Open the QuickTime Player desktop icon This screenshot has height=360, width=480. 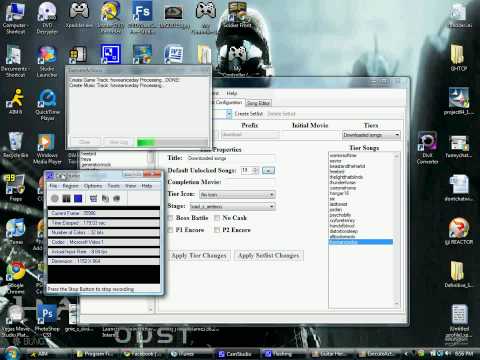[x=47, y=104]
